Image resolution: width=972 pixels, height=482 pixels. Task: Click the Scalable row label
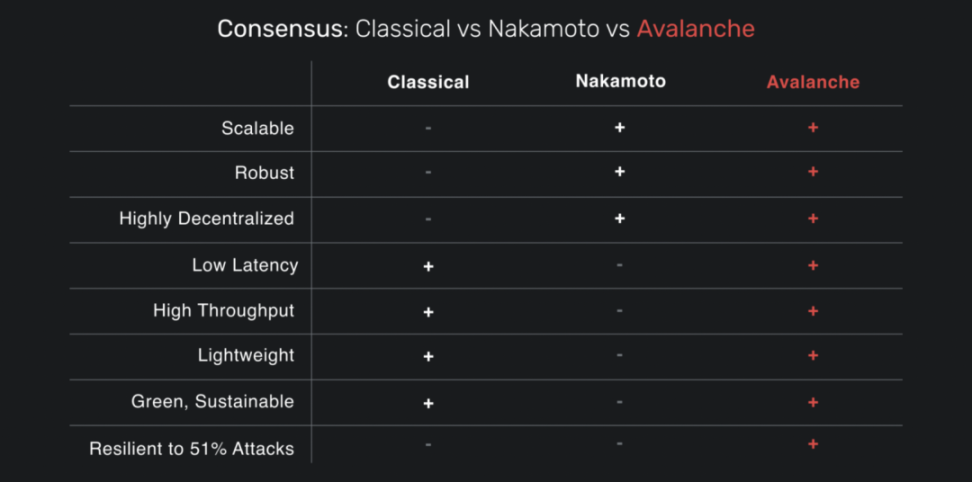pyautogui.click(x=258, y=128)
